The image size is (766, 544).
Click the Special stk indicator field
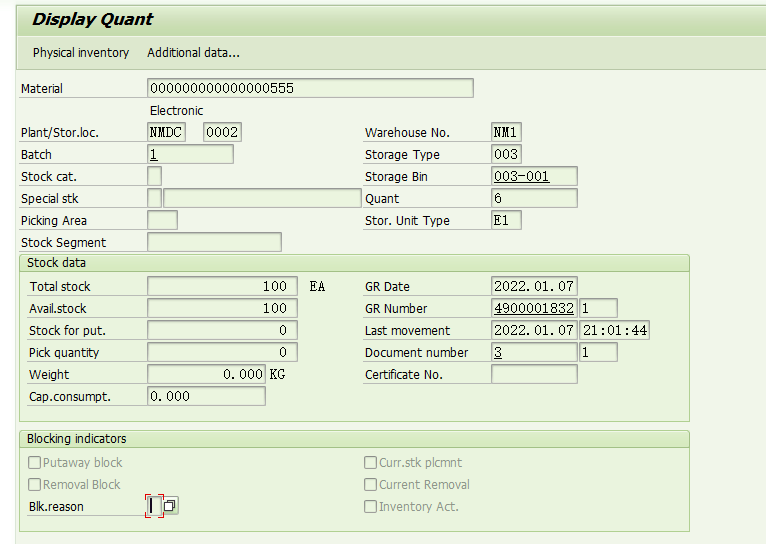(x=154, y=198)
